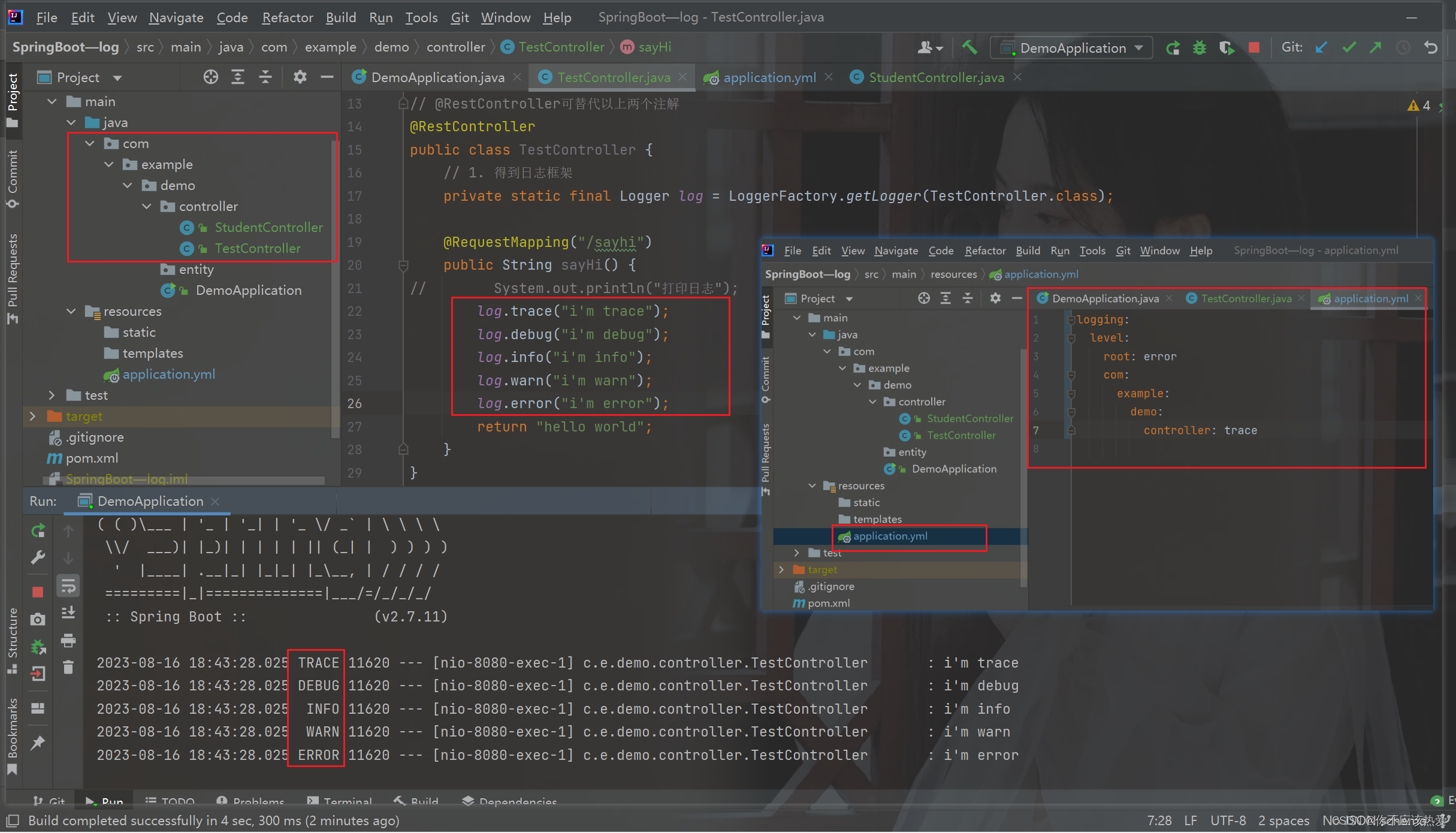Expand the target folder in the project tree
1456x833 pixels.
[x=32, y=416]
